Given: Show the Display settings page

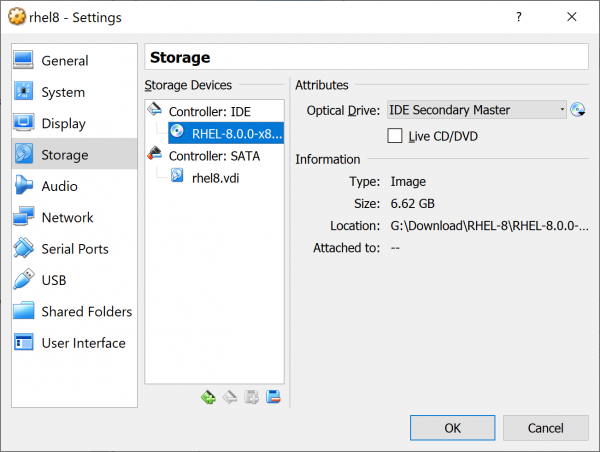Looking at the screenshot, I should pos(63,124).
